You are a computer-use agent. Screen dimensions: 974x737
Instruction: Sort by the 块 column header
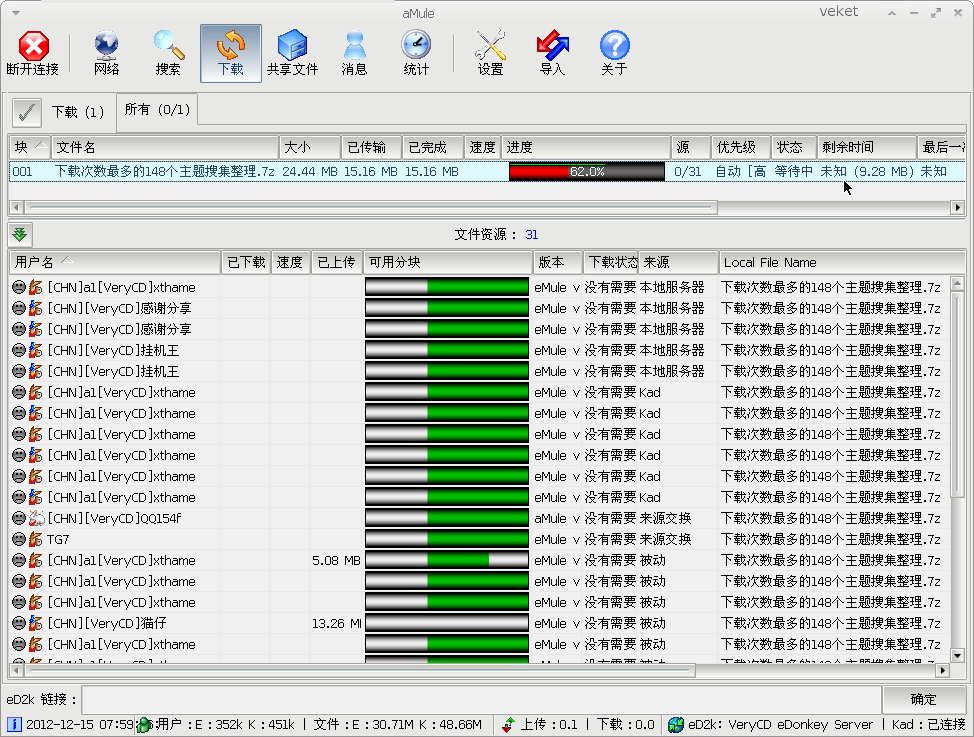click(30, 147)
